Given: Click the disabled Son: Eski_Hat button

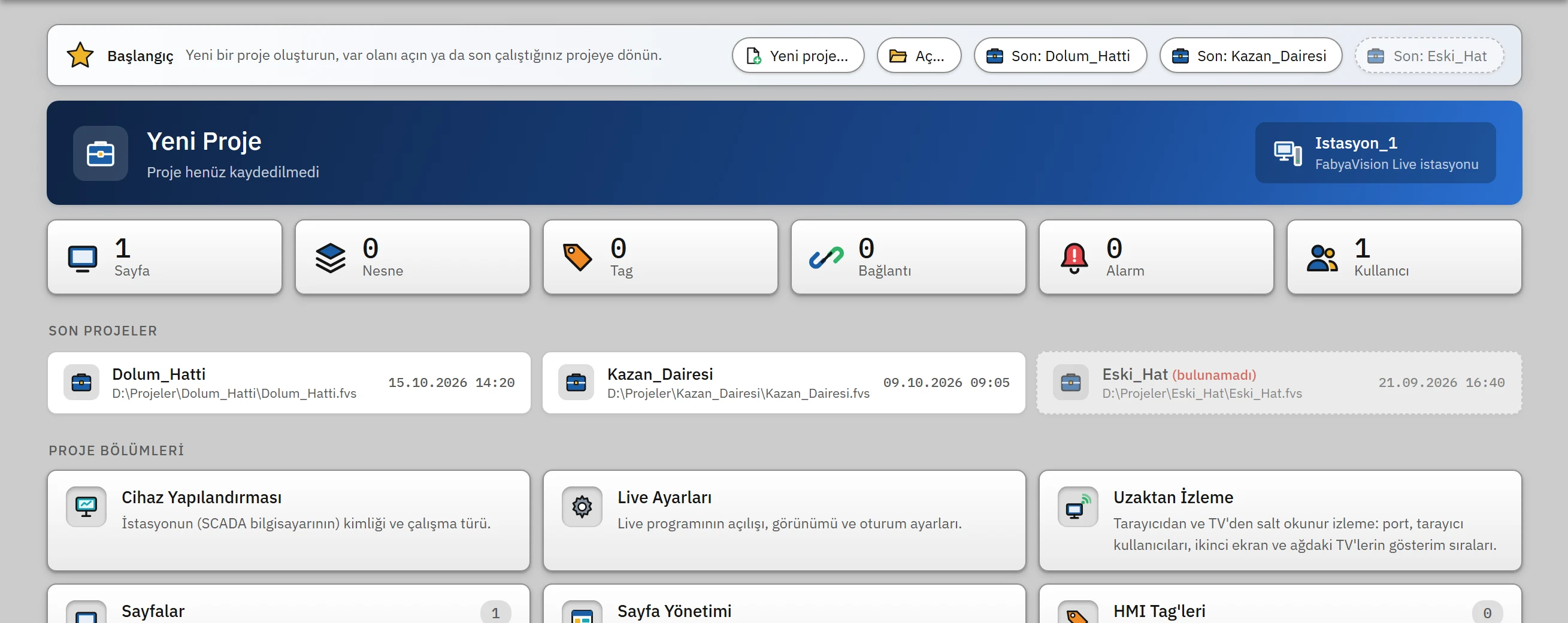Looking at the screenshot, I should pos(1429,56).
